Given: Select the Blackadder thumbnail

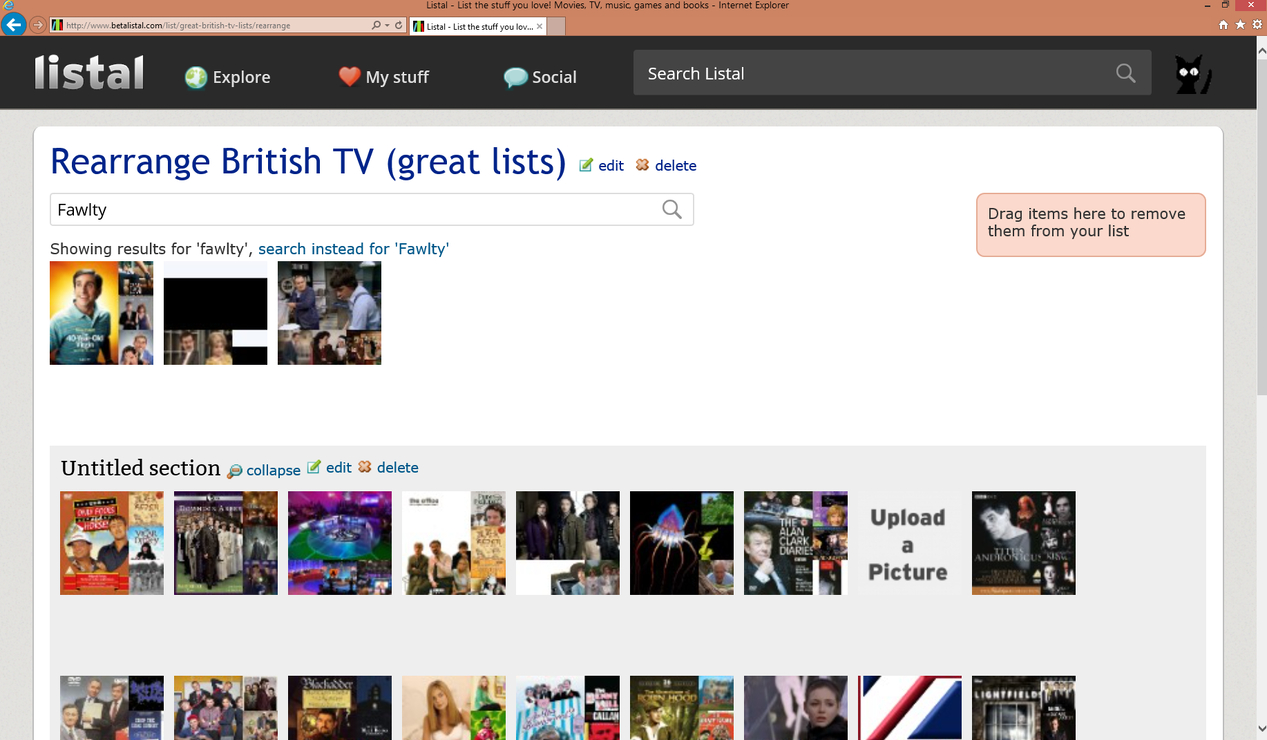Looking at the screenshot, I should (x=340, y=708).
